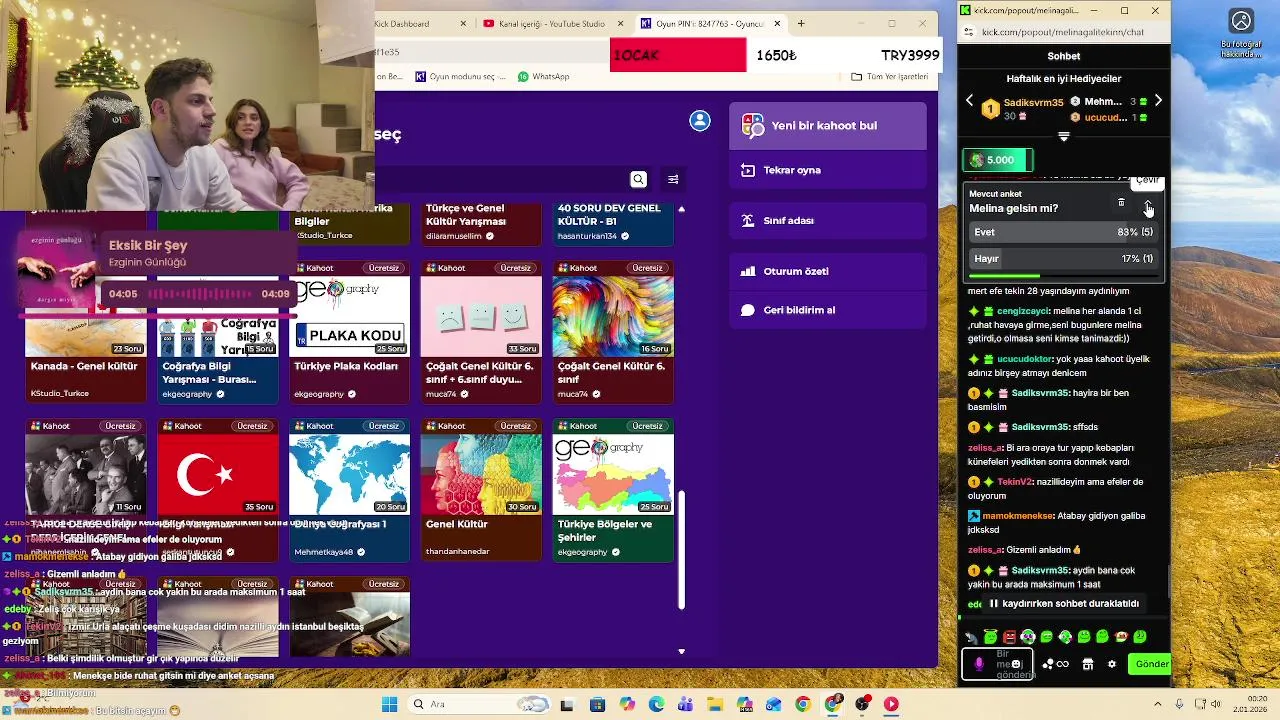The image size is (1280, 720).
Task: Open 'Türkçe ve Genel Kültür Yarışması' card
Action: (x=481, y=224)
